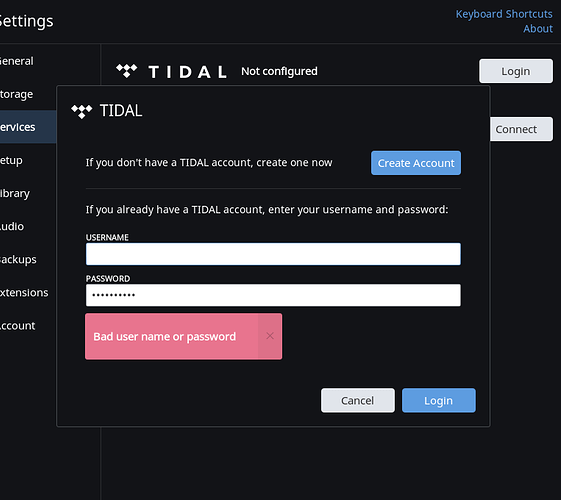Click the 'Bad user name or password' message
561x500 pixels.
click(165, 337)
